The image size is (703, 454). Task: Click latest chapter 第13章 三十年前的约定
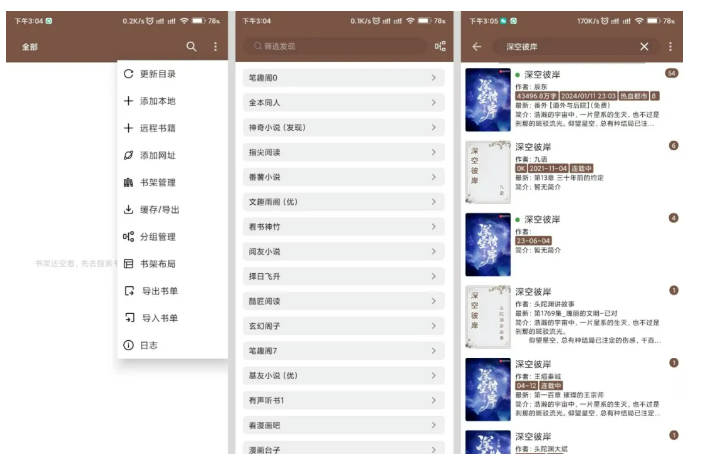[568, 178]
